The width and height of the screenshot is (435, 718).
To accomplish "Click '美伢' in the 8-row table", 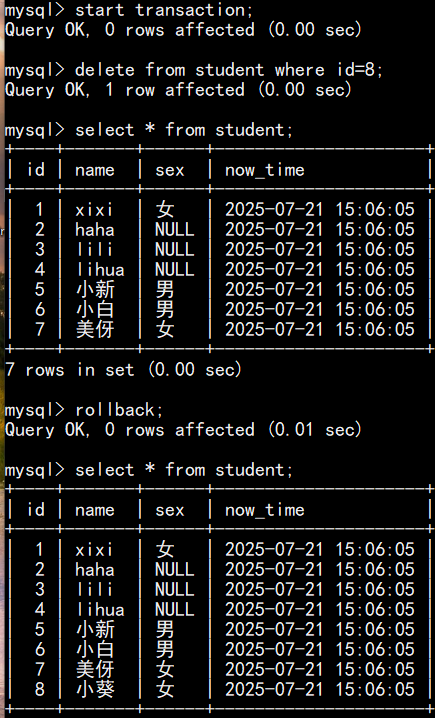I will coord(95,669).
